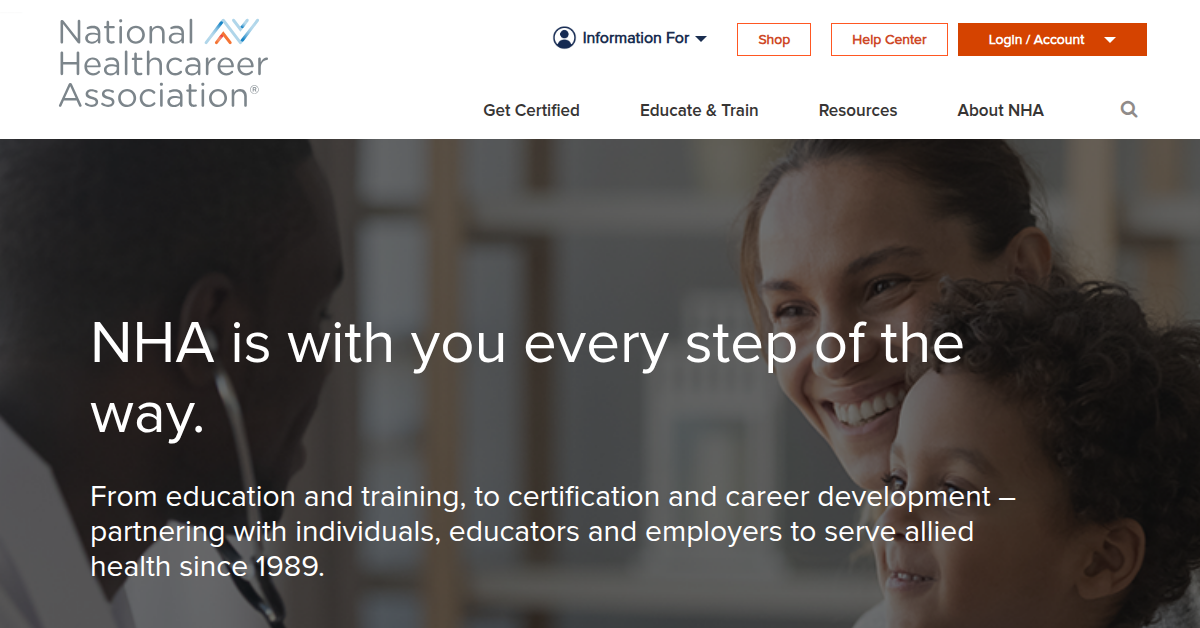Open the About NHA menu
The width and height of the screenshot is (1200, 628).
point(1000,111)
